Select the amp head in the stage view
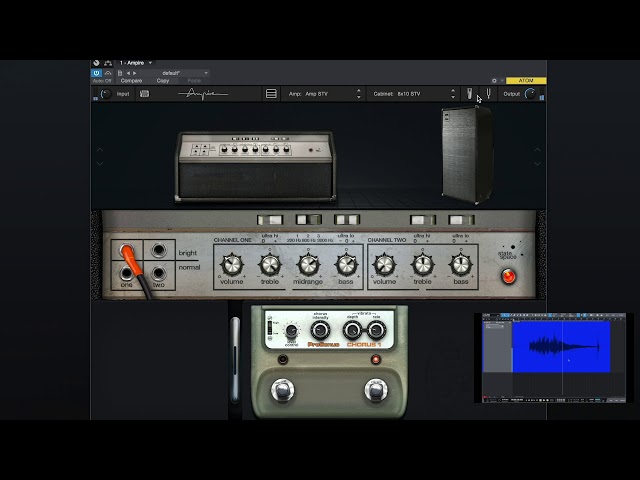This screenshot has width=640, height=480. [x=256, y=167]
